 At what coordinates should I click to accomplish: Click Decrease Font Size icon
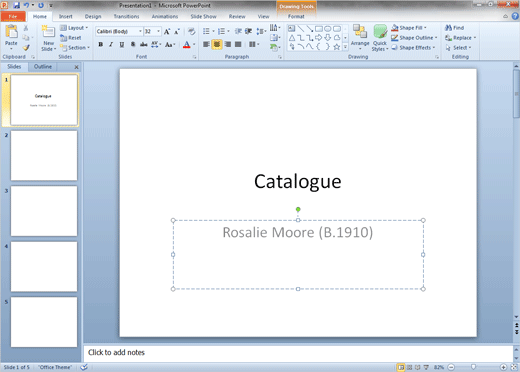[x=177, y=31]
